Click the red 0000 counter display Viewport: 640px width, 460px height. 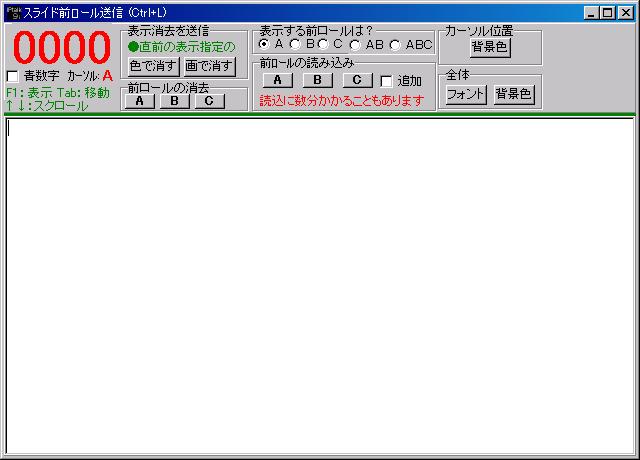pyautogui.click(x=62, y=47)
